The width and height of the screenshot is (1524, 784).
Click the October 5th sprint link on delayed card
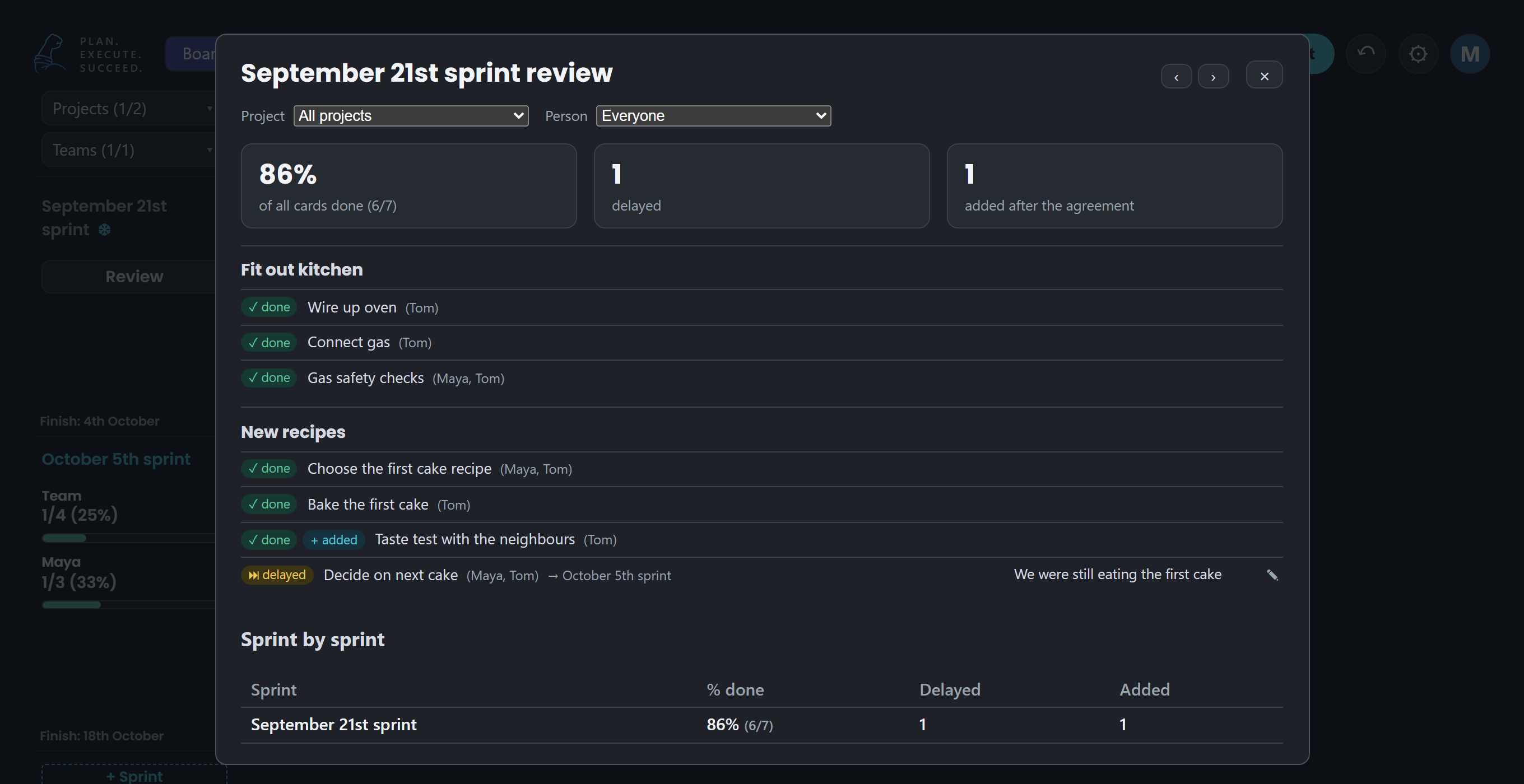(x=616, y=575)
